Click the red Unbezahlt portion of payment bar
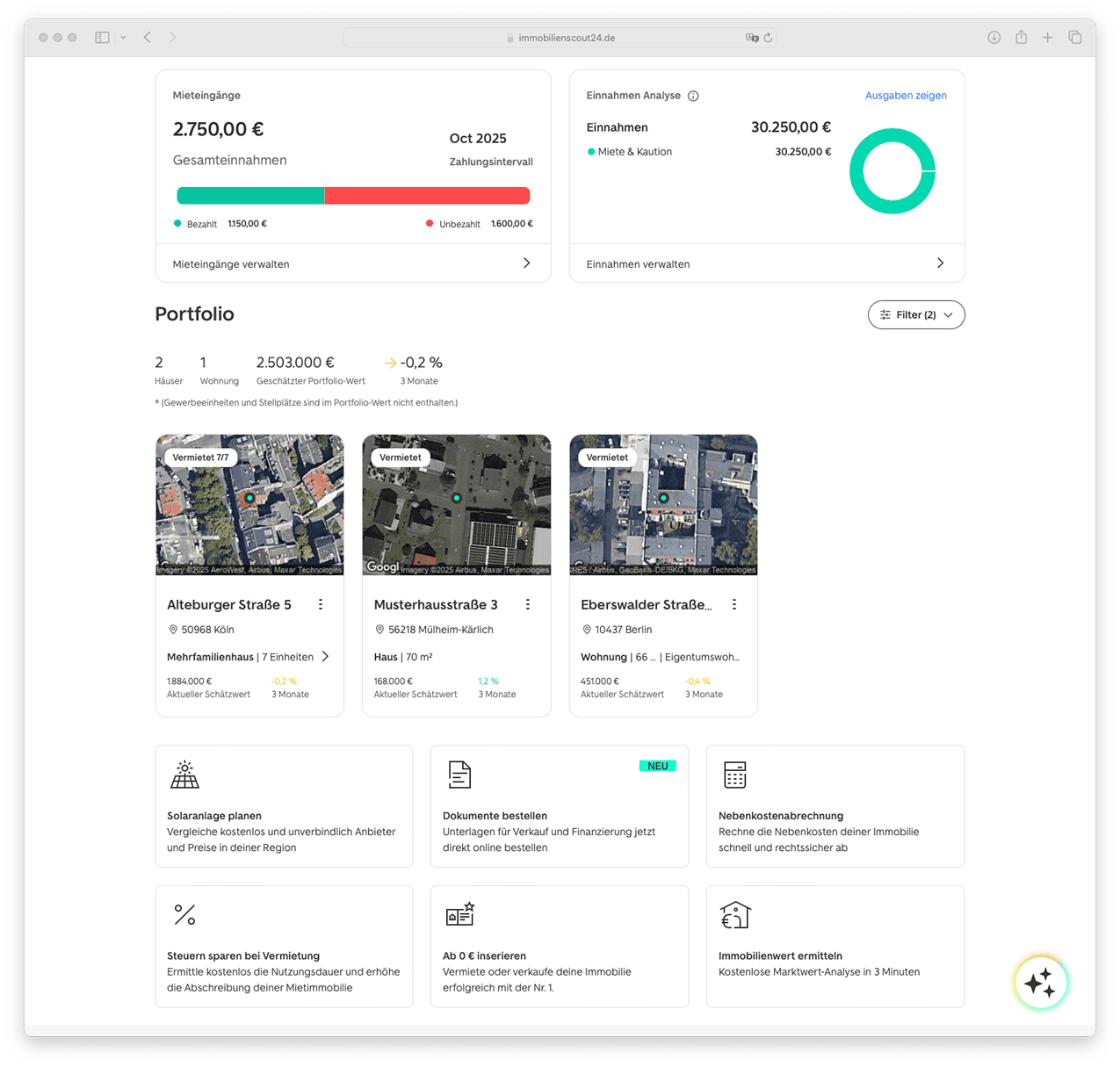 pos(427,196)
